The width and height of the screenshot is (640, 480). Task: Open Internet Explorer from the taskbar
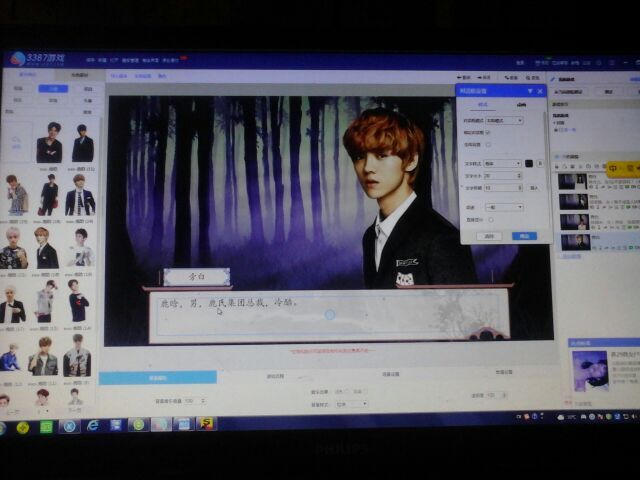[93, 426]
